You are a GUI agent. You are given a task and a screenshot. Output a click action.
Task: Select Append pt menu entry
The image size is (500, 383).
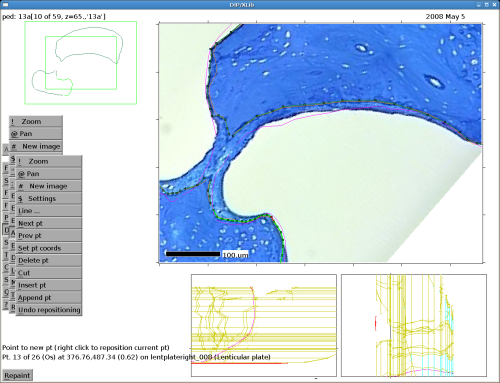click(x=49, y=297)
